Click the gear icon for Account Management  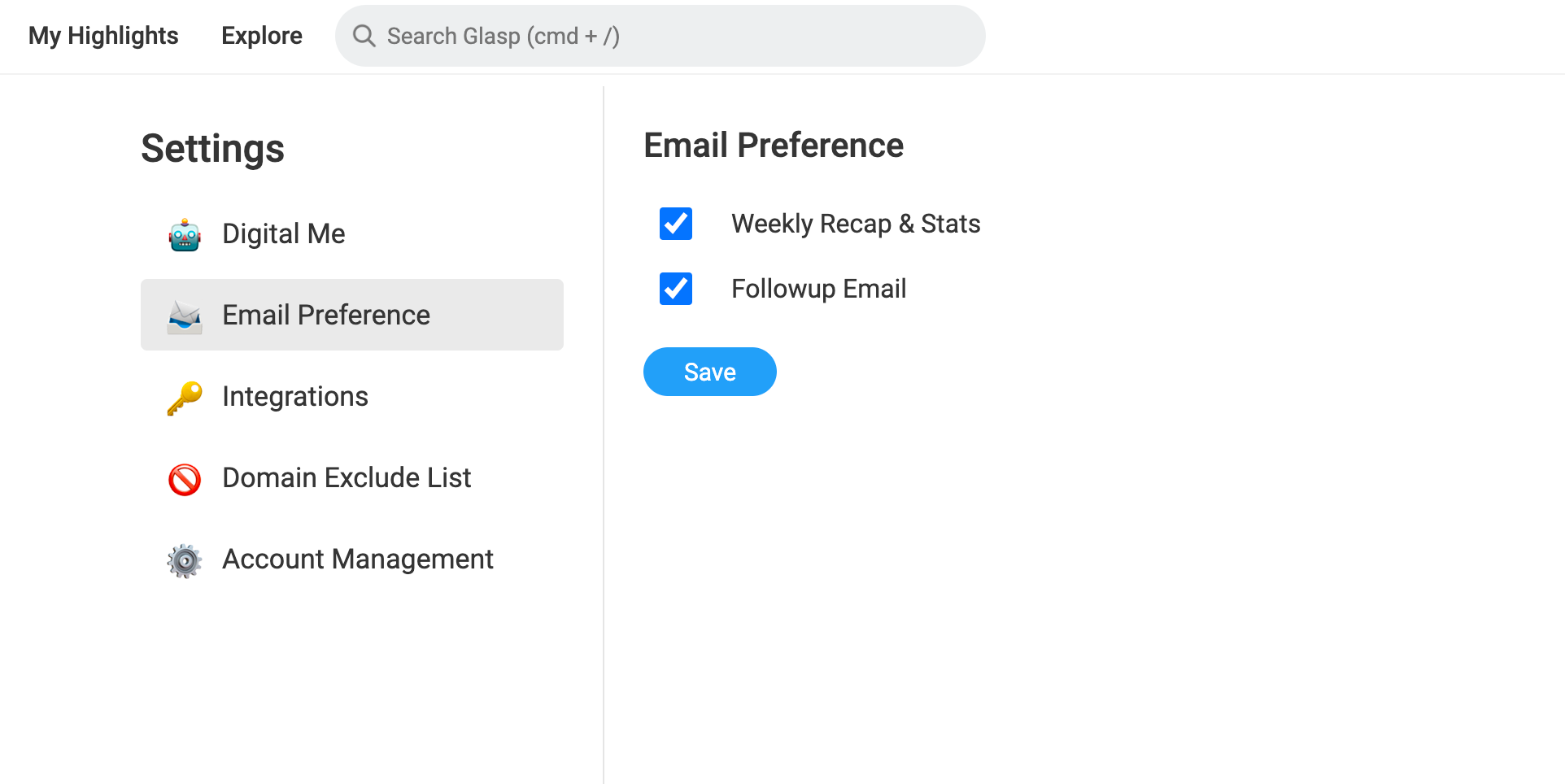(x=185, y=560)
